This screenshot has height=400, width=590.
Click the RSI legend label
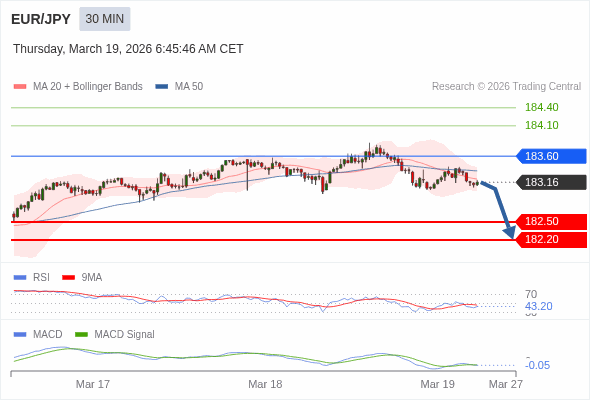41,278
